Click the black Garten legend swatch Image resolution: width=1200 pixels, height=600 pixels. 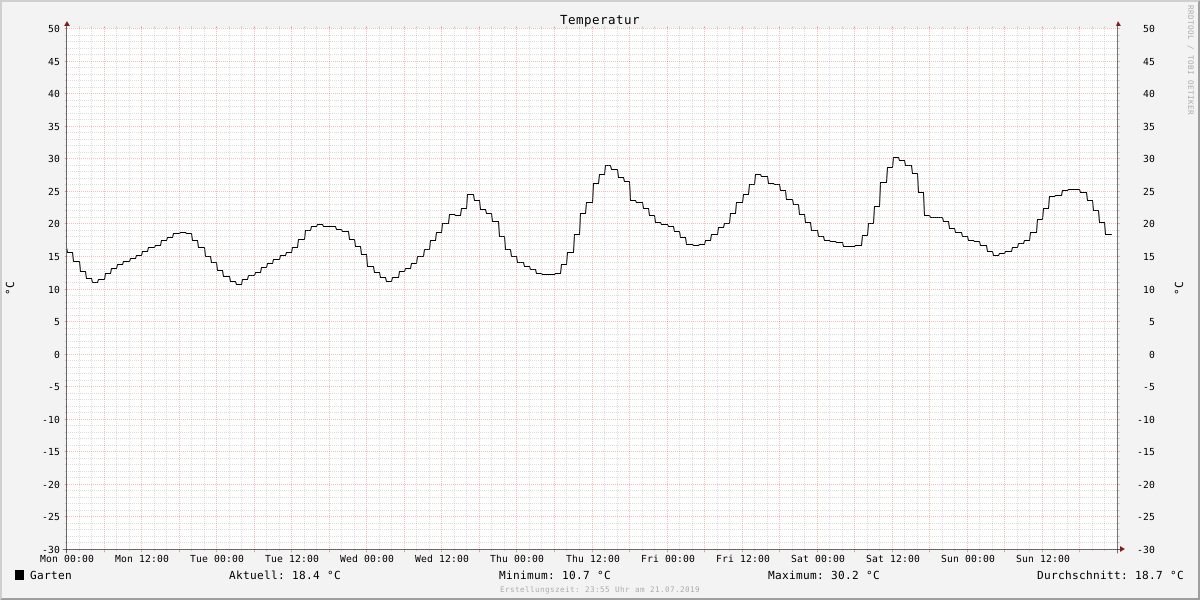point(19,575)
